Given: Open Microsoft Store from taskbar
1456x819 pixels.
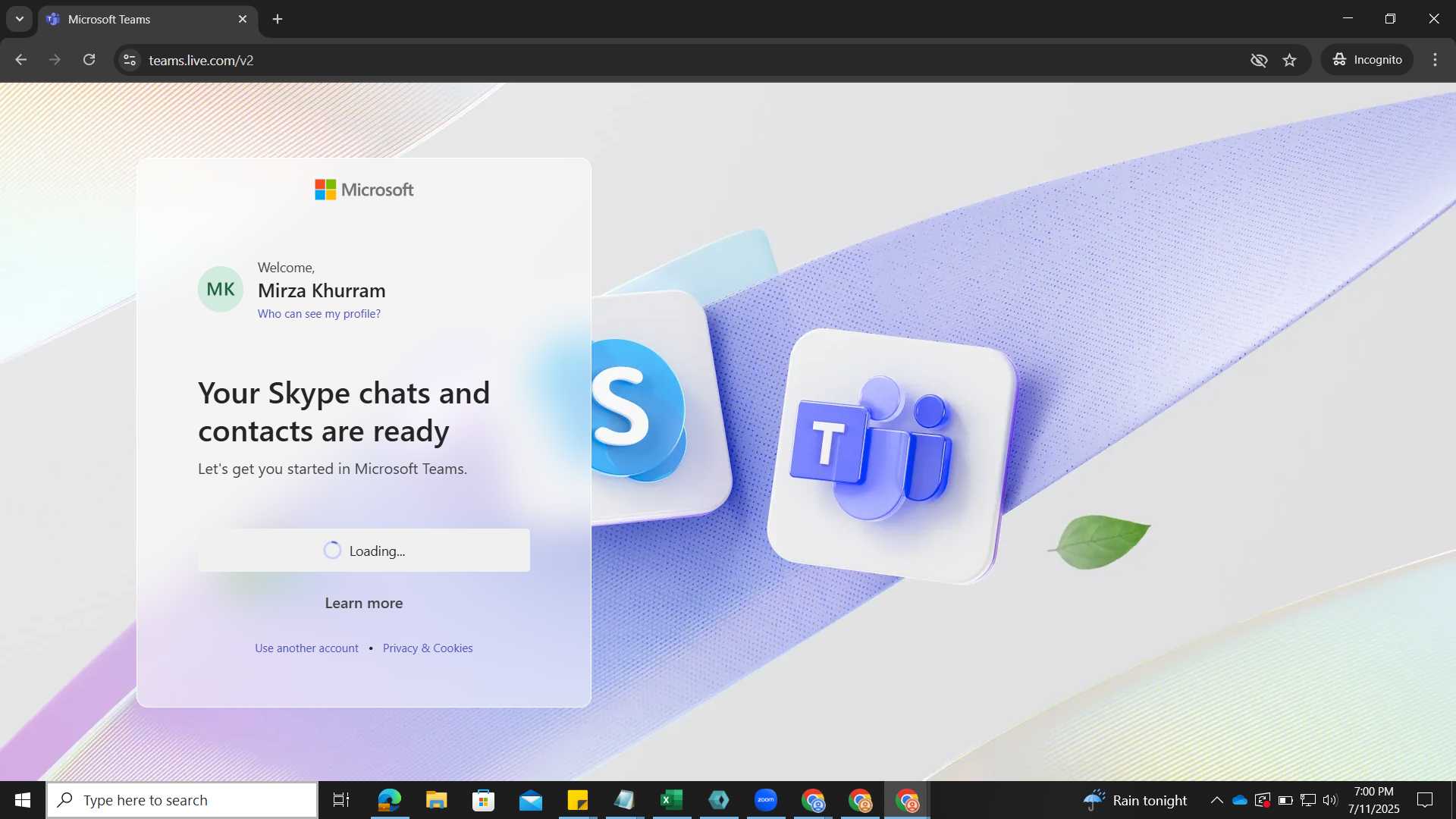Looking at the screenshot, I should pyautogui.click(x=483, y=800).
